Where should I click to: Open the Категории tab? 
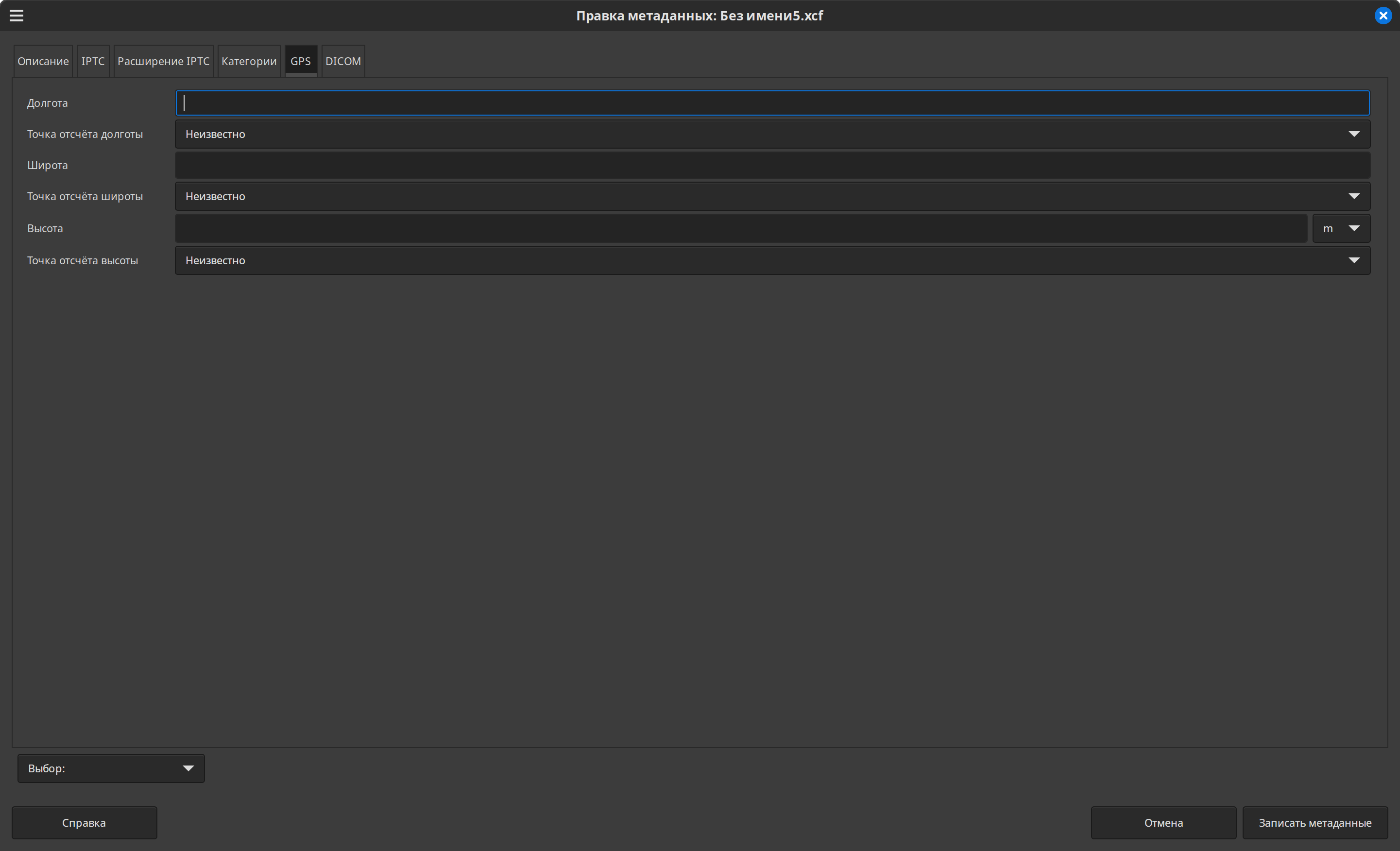(x=249, y=61)
